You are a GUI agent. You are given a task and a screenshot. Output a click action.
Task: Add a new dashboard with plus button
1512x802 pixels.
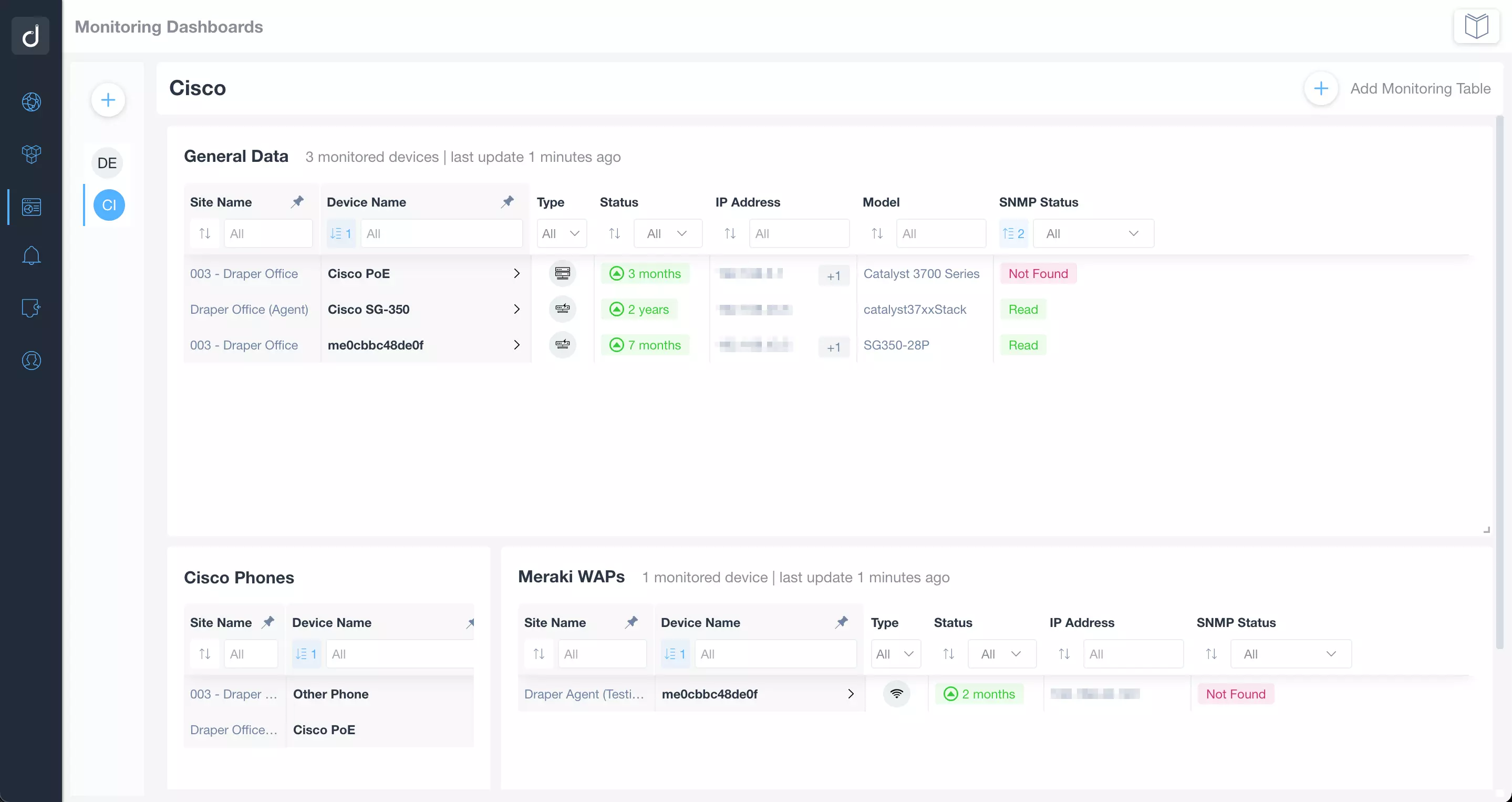[x=108, y=100]
